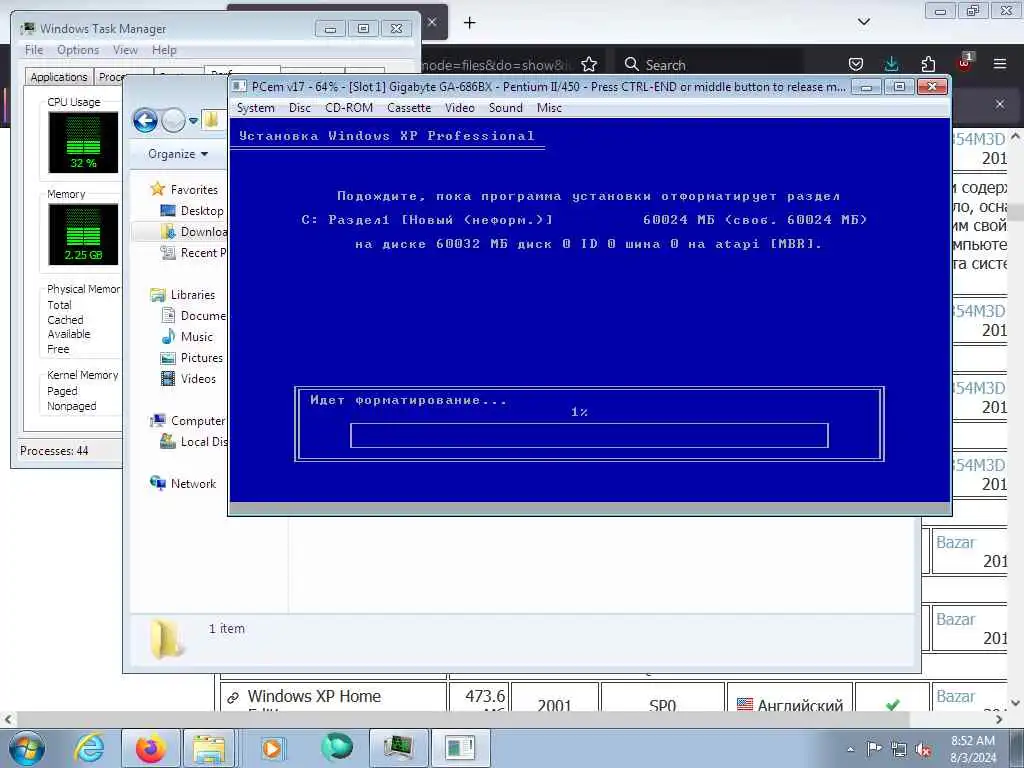Launch Windows Media Player from taskbar

(272, 748)
